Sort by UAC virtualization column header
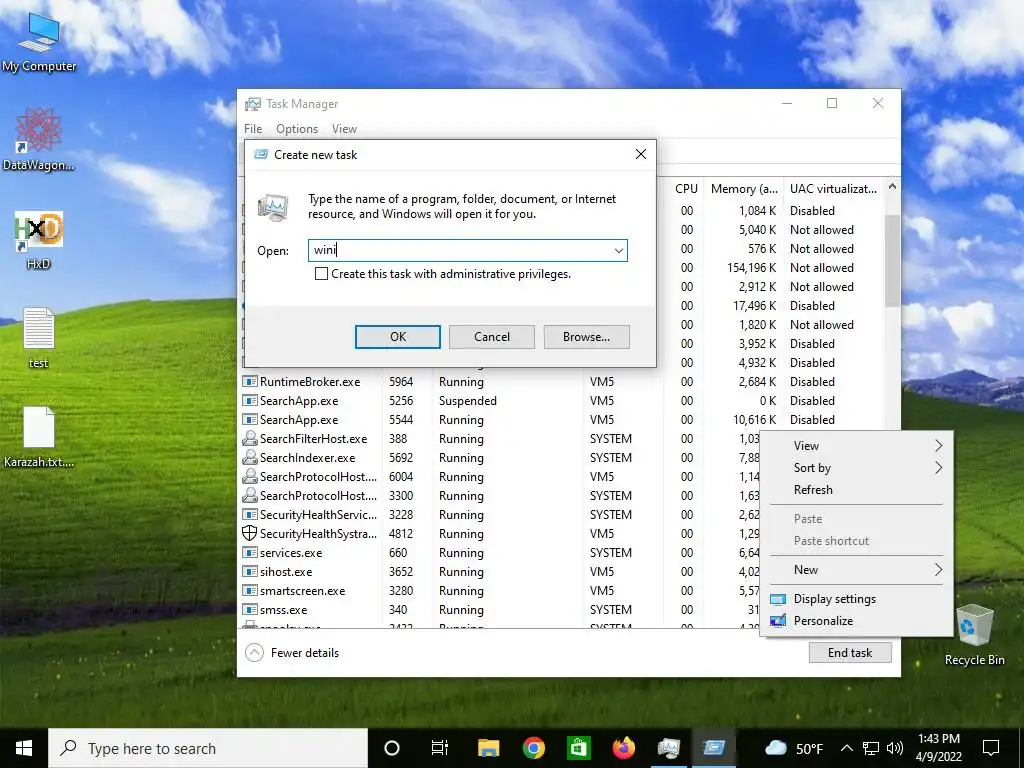Screen dimensions: 1024x768 pos(833,189)
